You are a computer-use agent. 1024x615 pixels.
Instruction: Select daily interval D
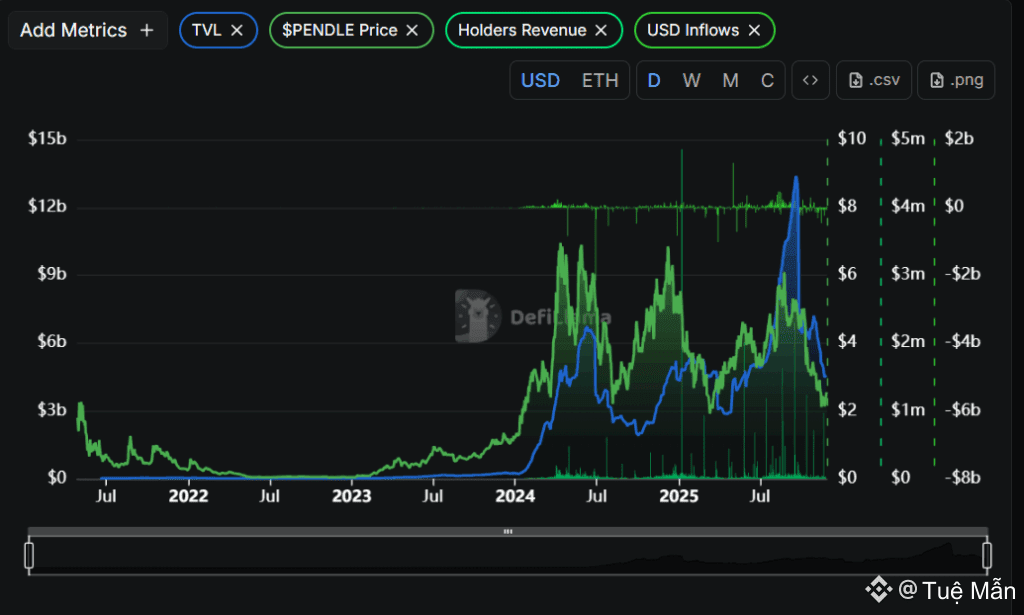click(x=654, y=81)
